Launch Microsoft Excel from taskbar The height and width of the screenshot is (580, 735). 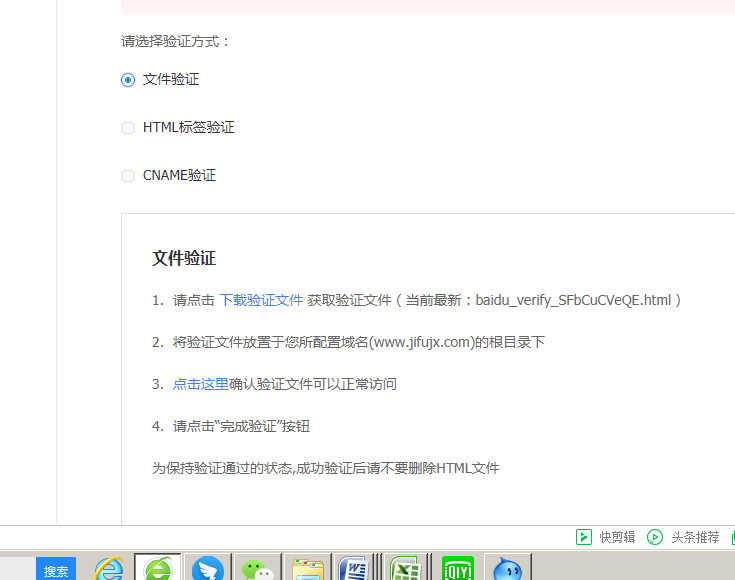406,569
